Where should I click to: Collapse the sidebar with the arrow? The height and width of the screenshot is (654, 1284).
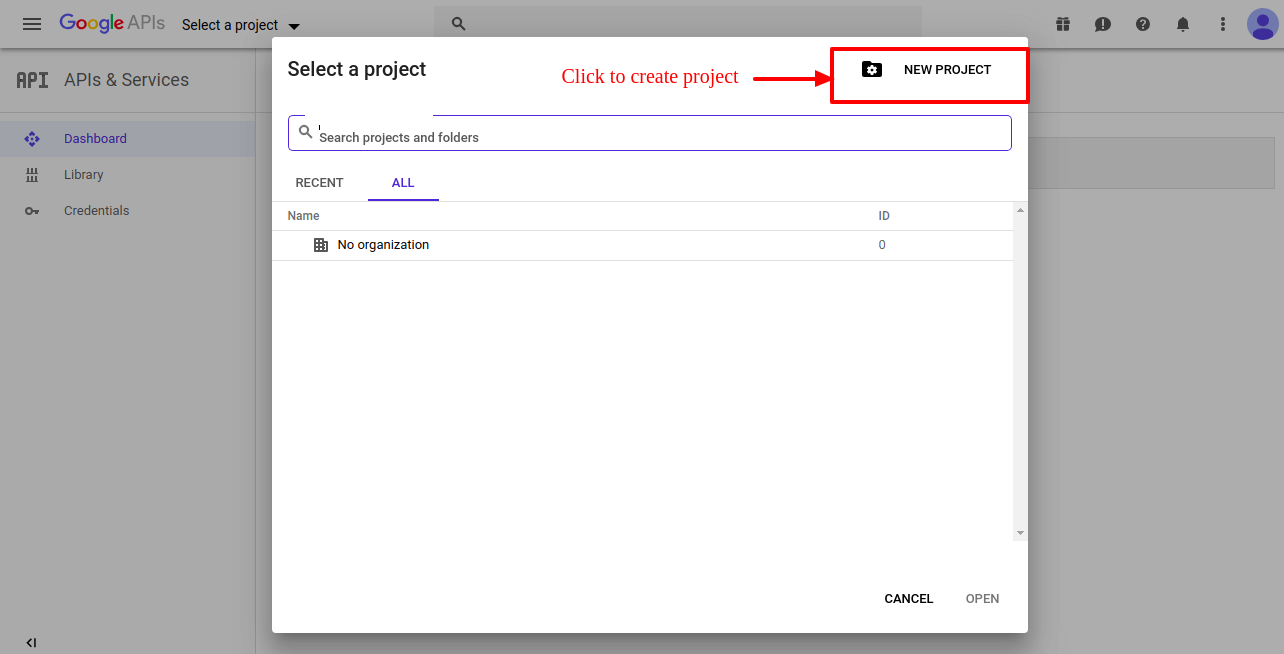(x=31, y=642)
